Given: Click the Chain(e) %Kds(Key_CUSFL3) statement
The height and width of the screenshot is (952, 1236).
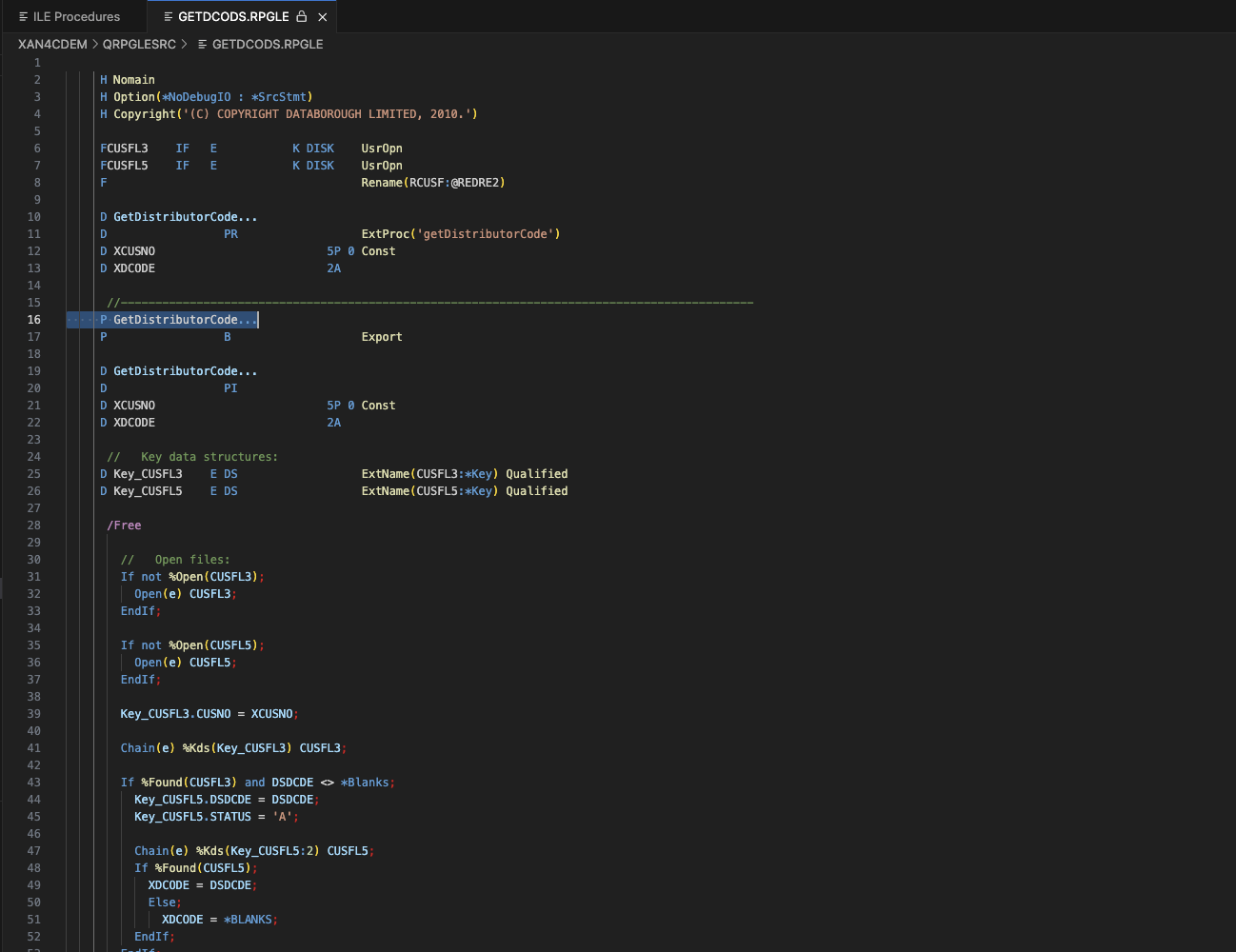Looking at the screenshot, I should tap(233, 748).
